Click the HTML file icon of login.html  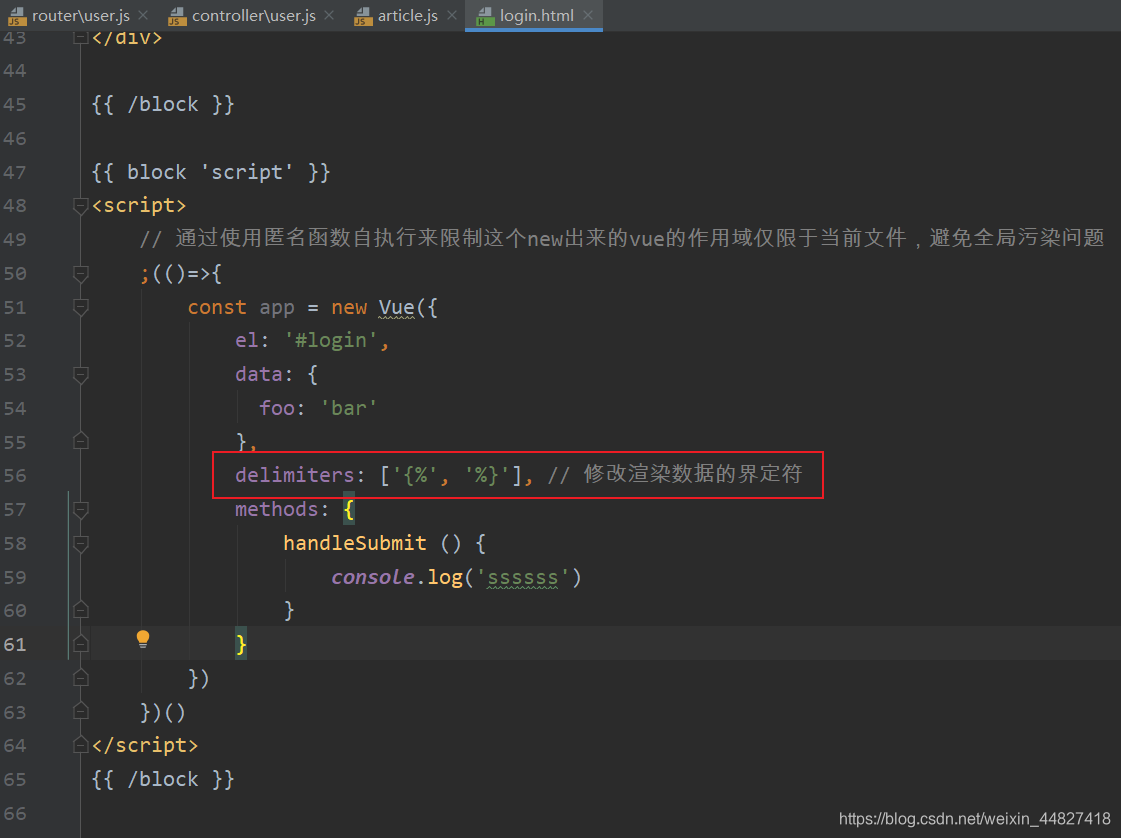[485, 16]
